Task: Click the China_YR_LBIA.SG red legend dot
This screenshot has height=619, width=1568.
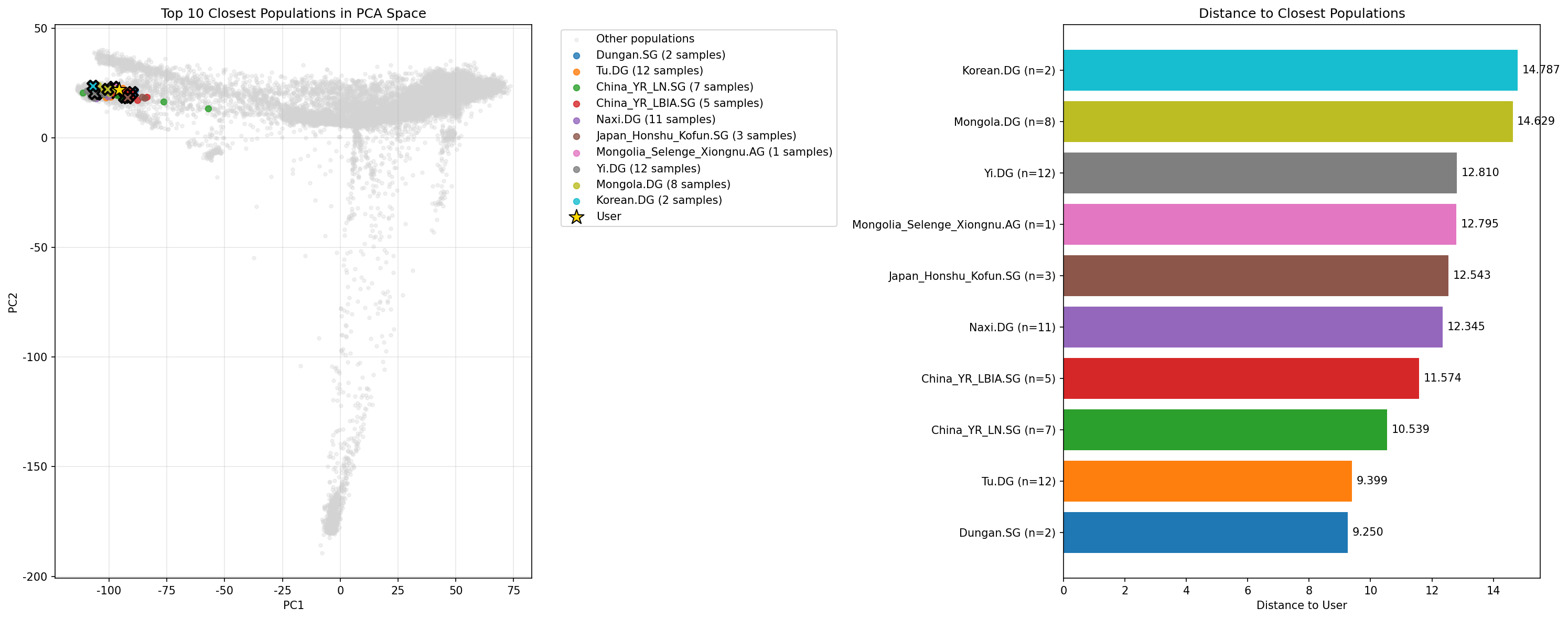Action: click(576, 103)
